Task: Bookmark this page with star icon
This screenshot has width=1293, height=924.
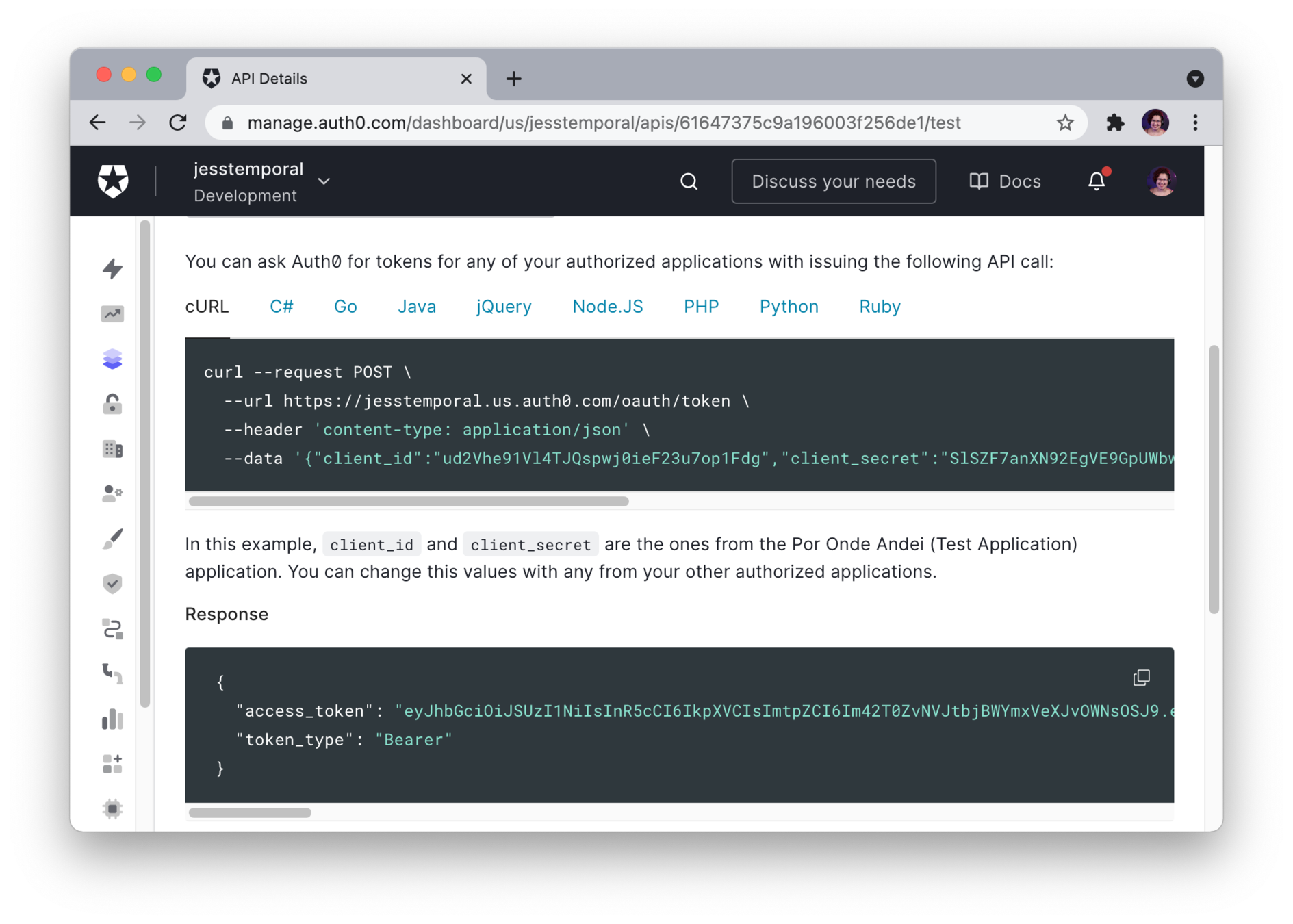Action: (x=1065, y=123)
